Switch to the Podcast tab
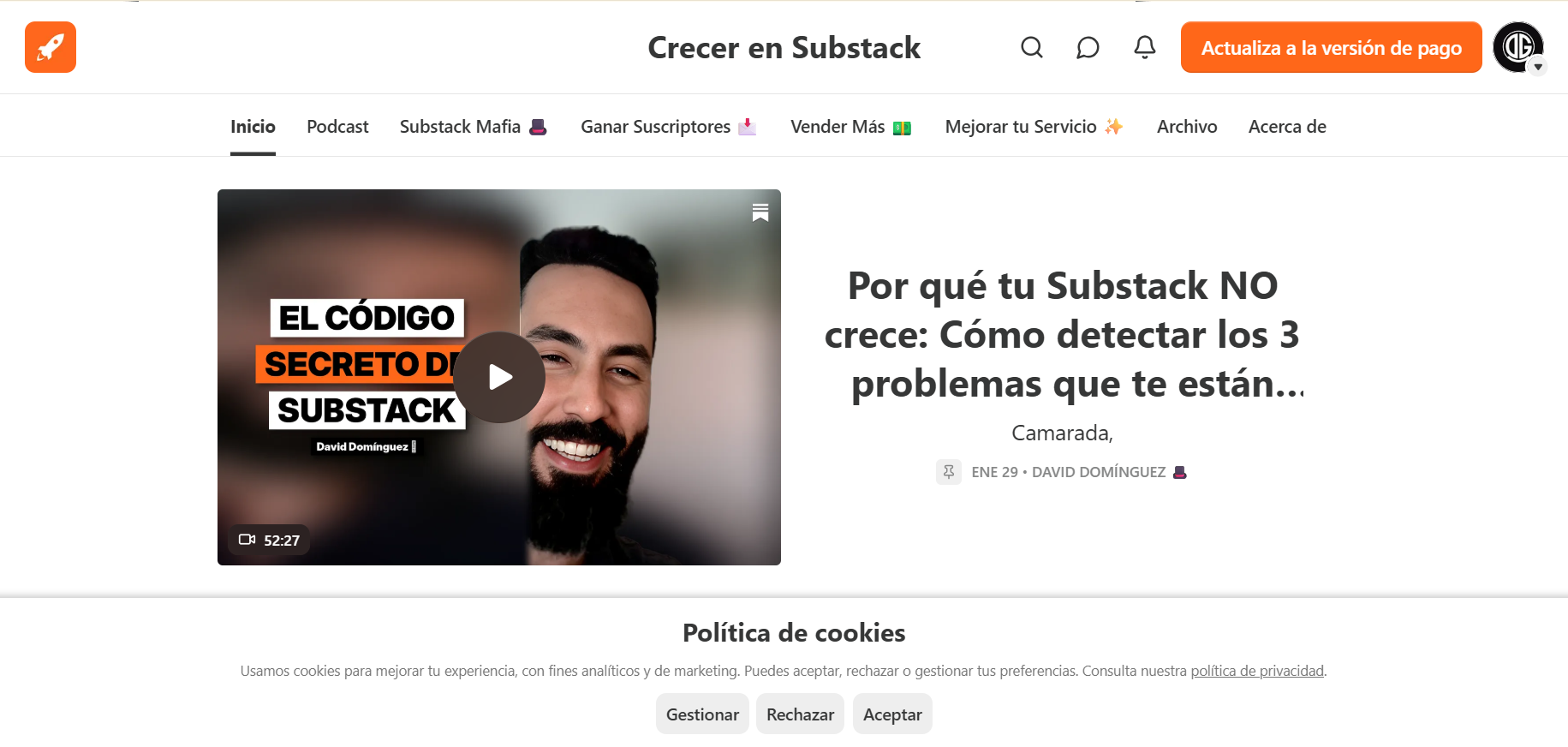 337,127
